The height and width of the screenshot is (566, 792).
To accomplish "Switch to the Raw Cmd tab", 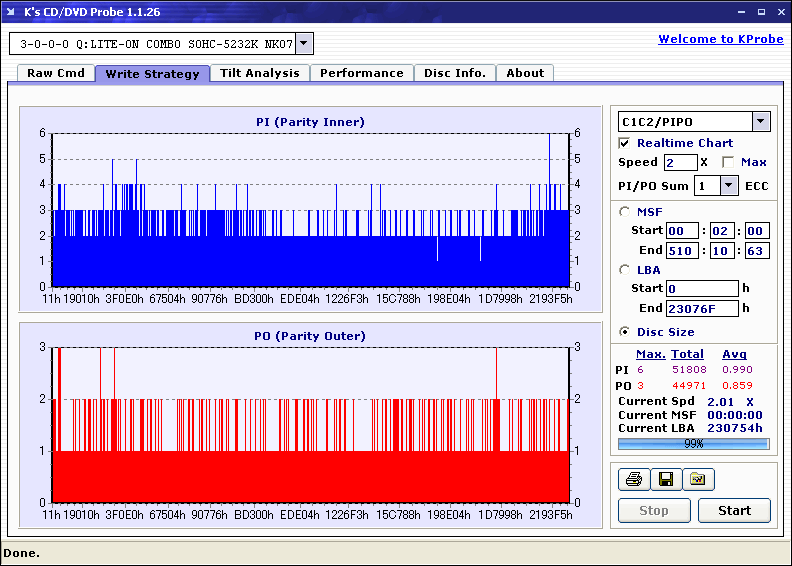I will coord(56,73).
